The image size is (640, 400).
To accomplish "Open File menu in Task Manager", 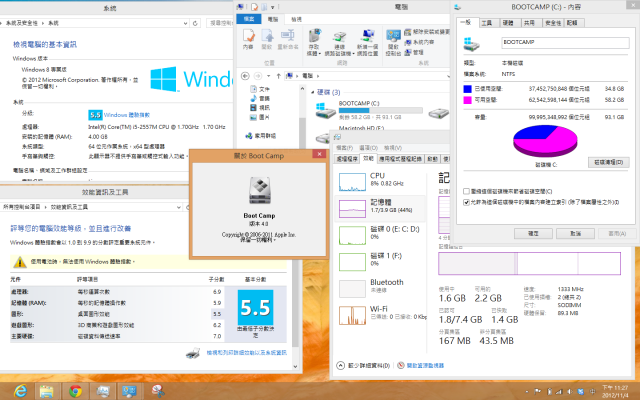I will point(344,148).
